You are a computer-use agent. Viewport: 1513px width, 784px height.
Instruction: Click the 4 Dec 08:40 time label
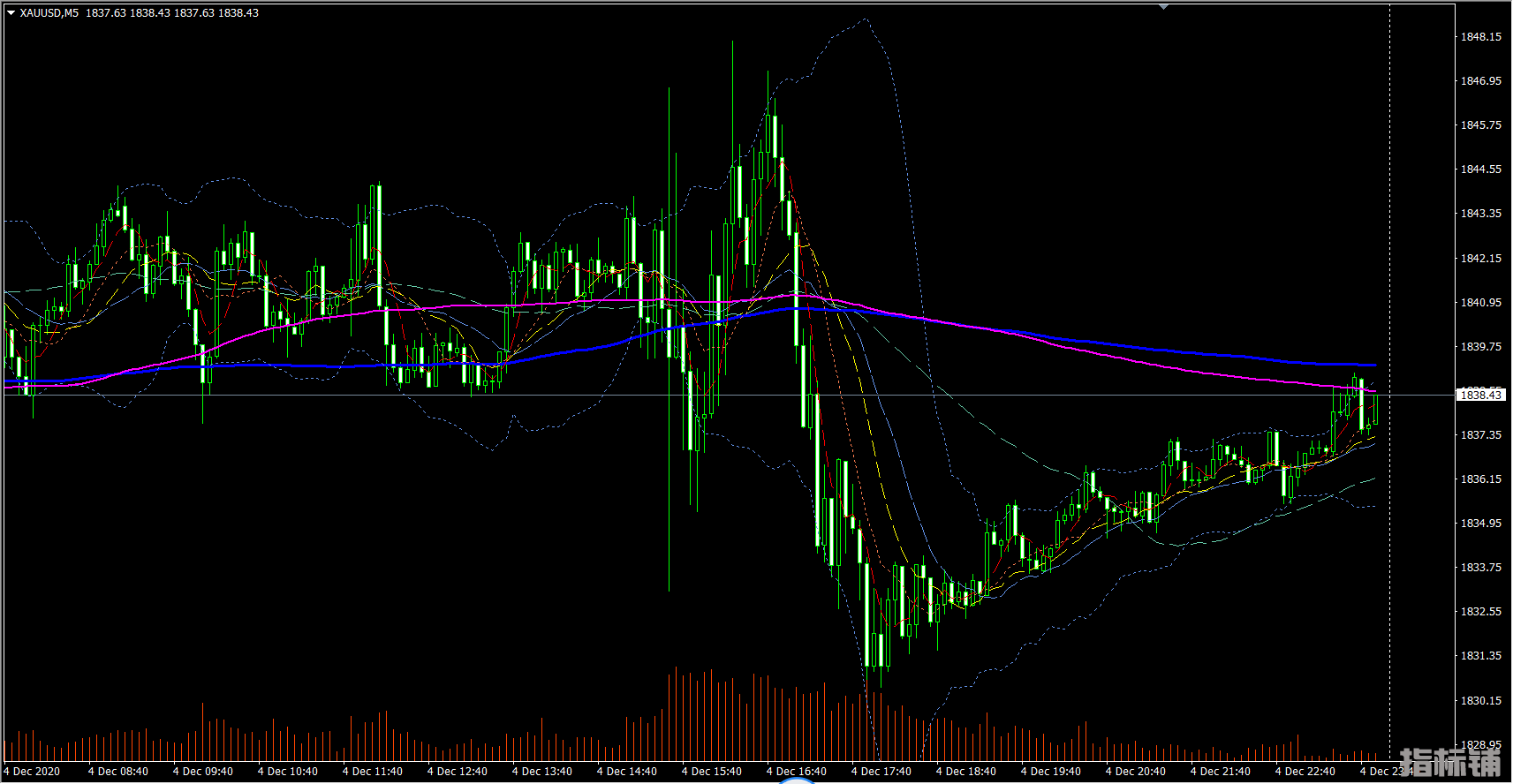118,771
